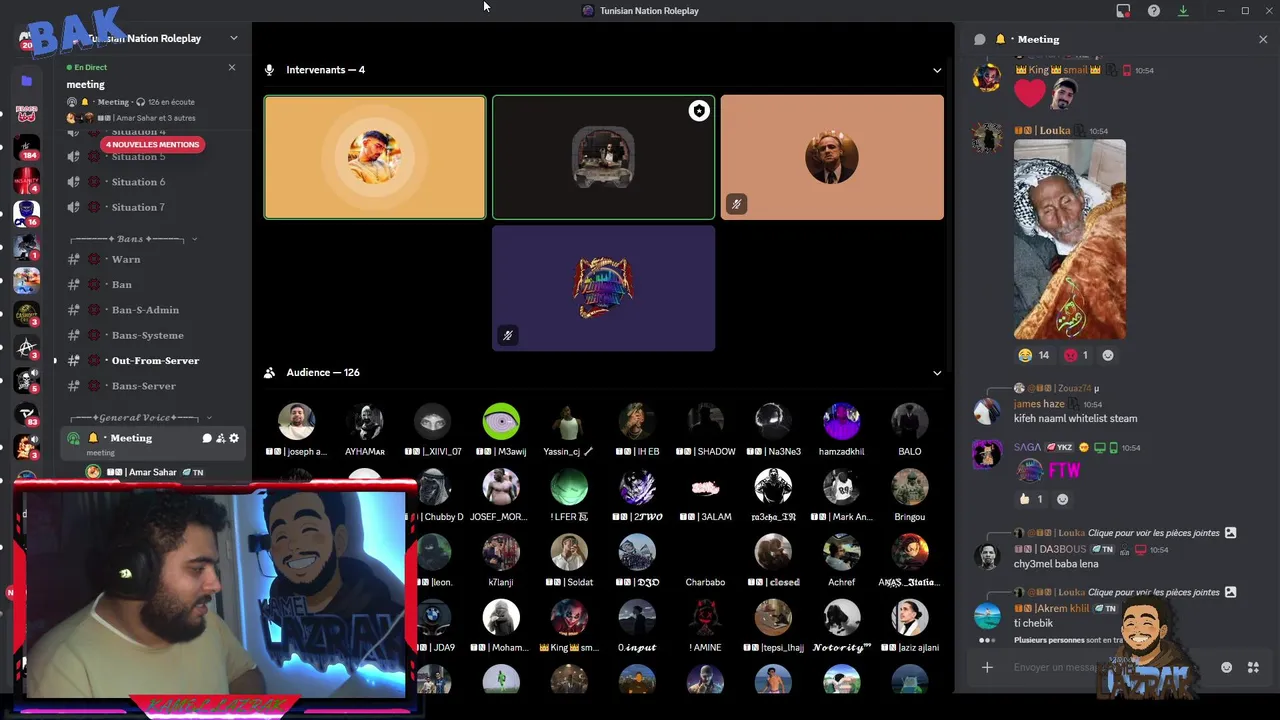Add a reaction to SAGA's FTW message

click(1062, 499)
